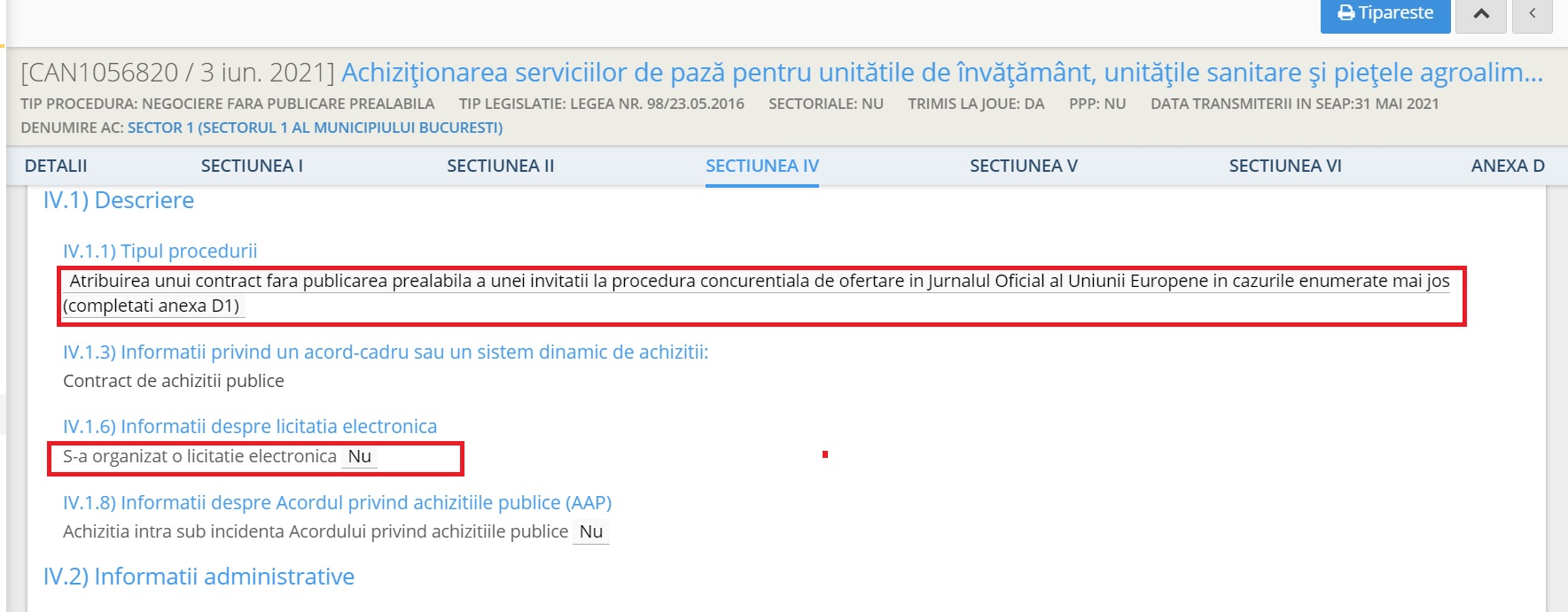
Task: Go to the SECTIUNEA V tab
Action: pos(1023,166)
